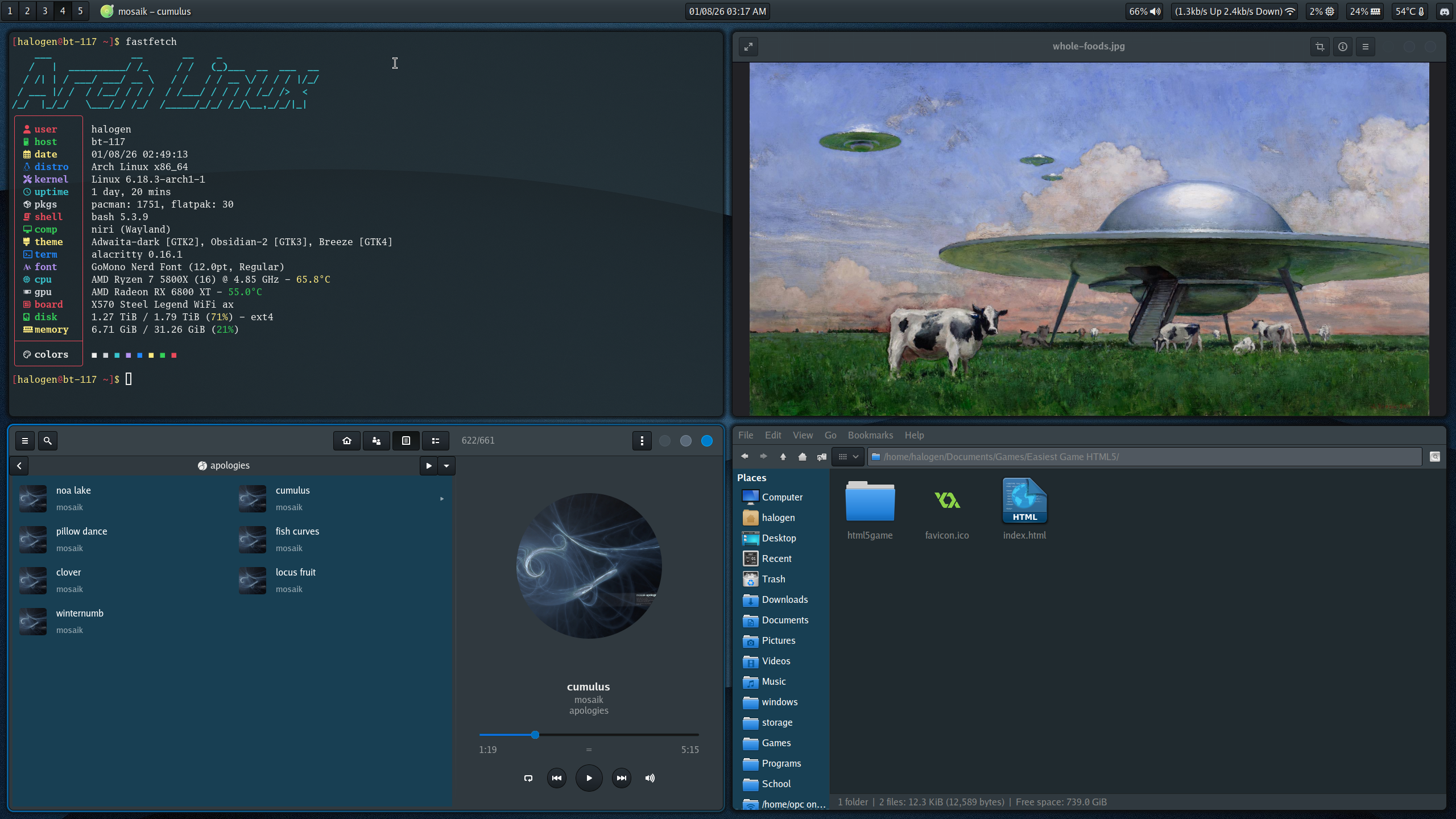This screenshot has width=1456, height=819.
Task: Go to the previous track
Action: [x=557, y=778]
